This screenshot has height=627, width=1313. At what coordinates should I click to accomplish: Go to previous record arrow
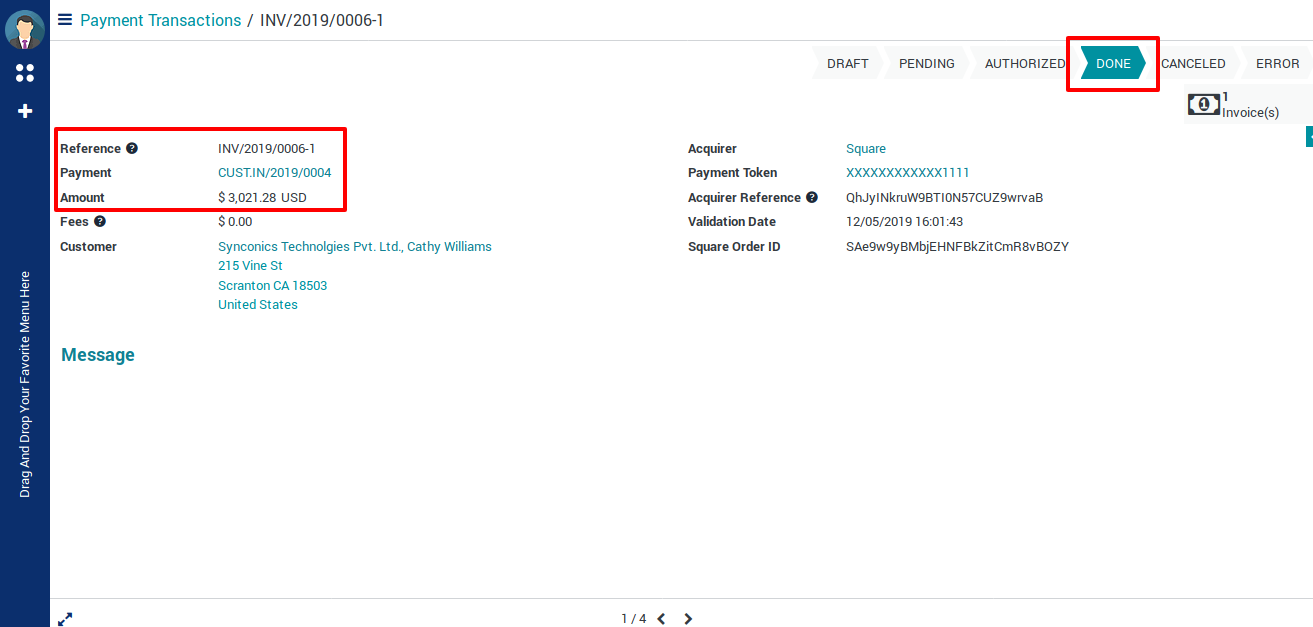pyautogui.click(x=661, y=619)
